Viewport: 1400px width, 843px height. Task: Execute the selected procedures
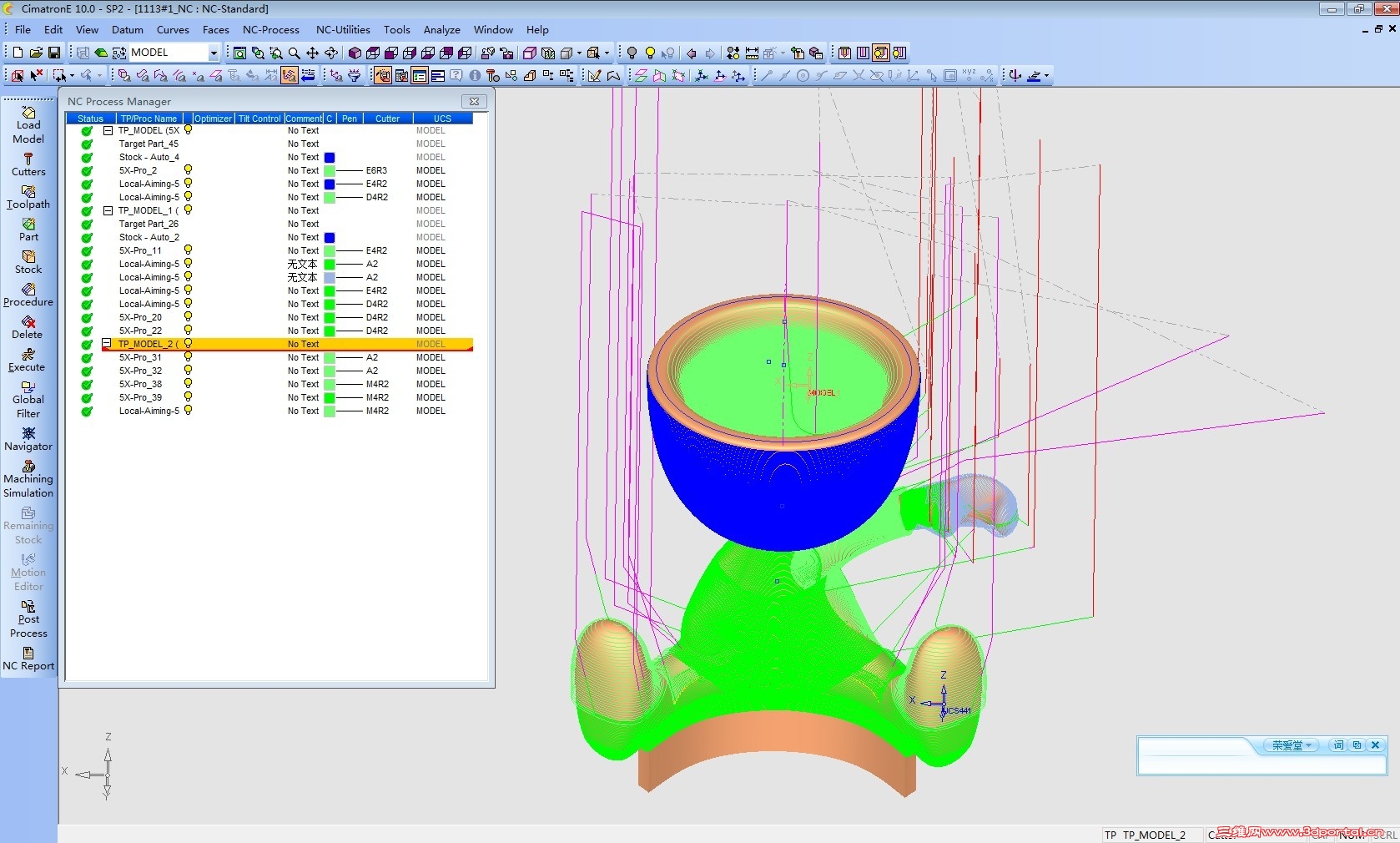point(28,360)
